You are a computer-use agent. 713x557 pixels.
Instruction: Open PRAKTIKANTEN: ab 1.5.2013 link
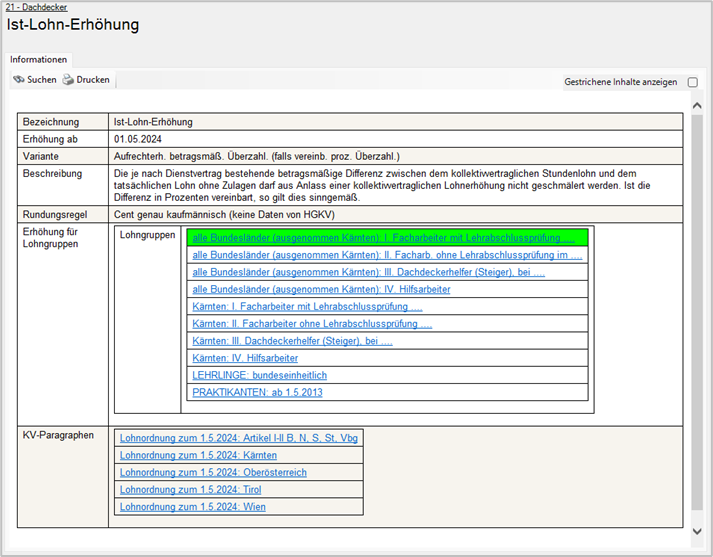(259, 392)
